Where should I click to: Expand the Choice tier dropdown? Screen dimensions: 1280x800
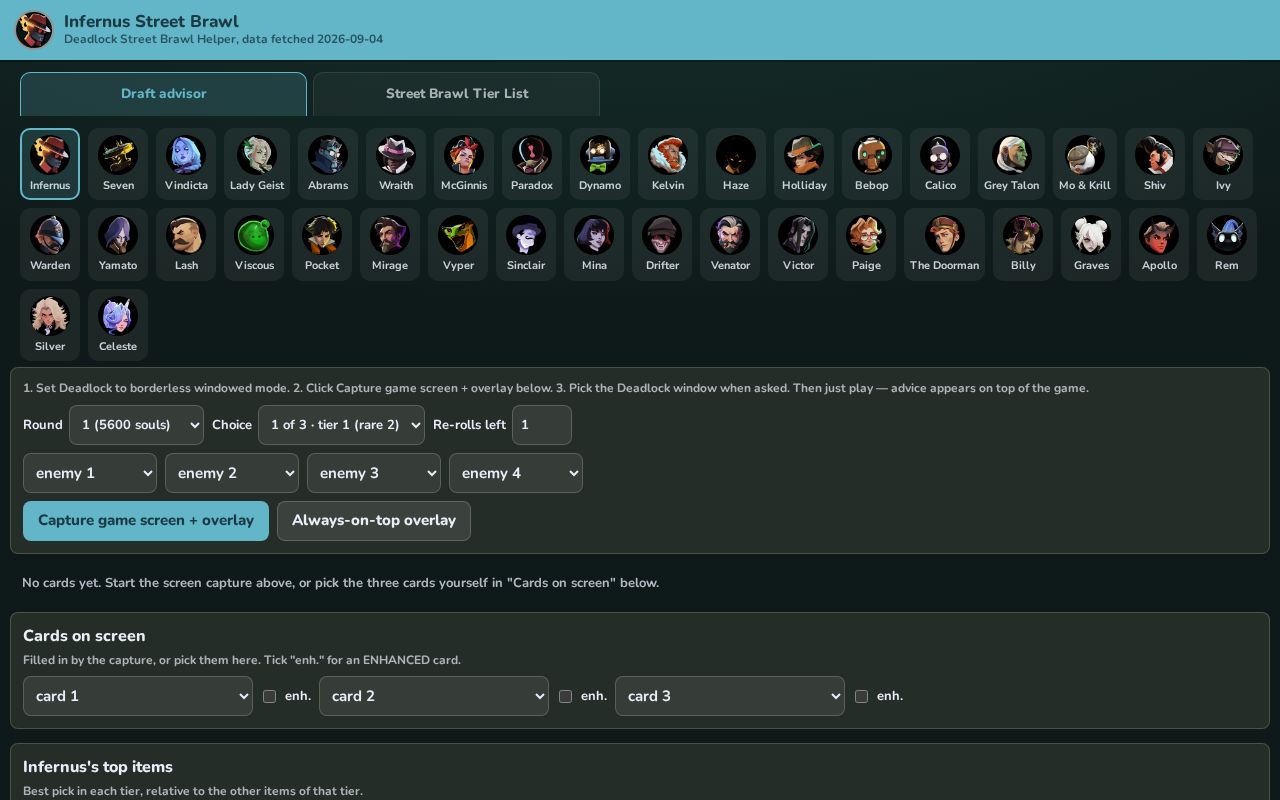(341, 425)
